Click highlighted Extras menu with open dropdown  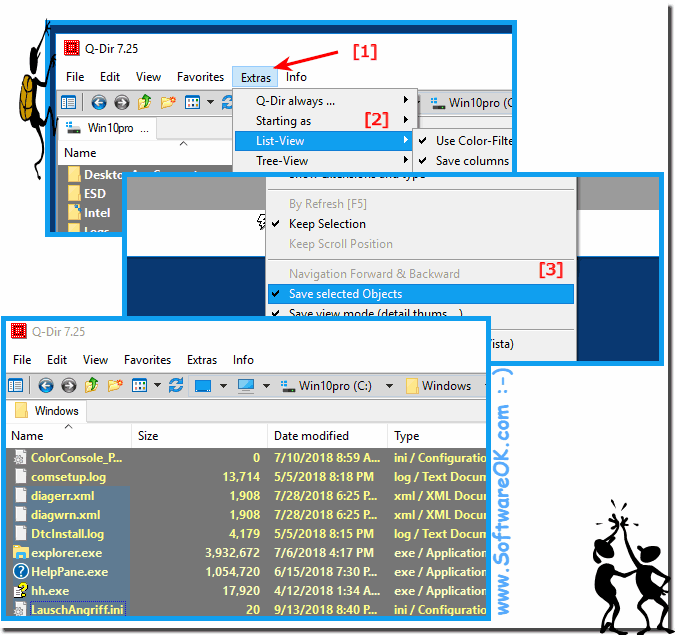point(255,77)
